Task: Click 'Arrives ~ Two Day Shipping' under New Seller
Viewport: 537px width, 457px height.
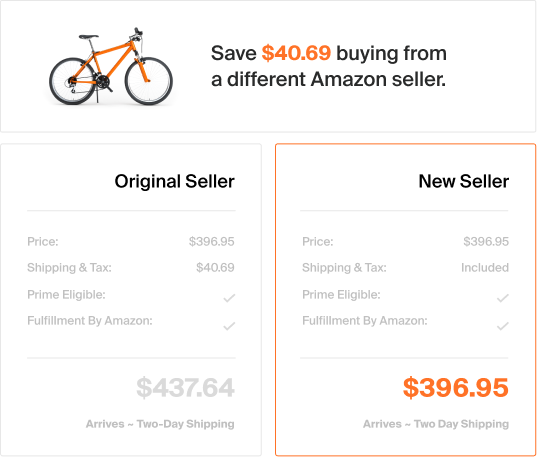Action: 436,424
